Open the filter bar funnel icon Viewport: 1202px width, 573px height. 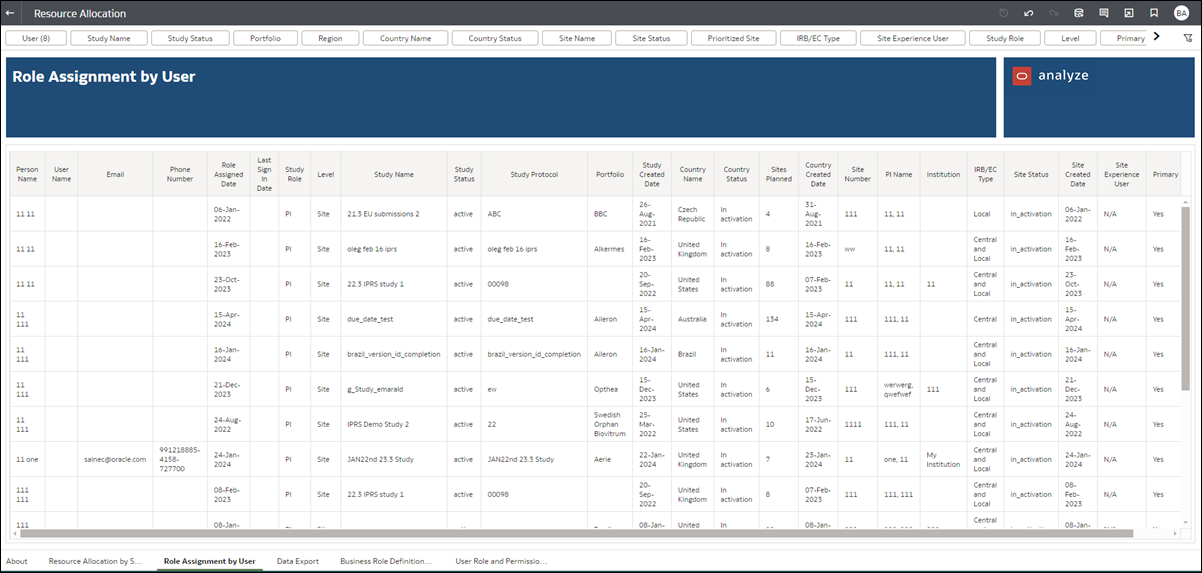(1188, 38)
